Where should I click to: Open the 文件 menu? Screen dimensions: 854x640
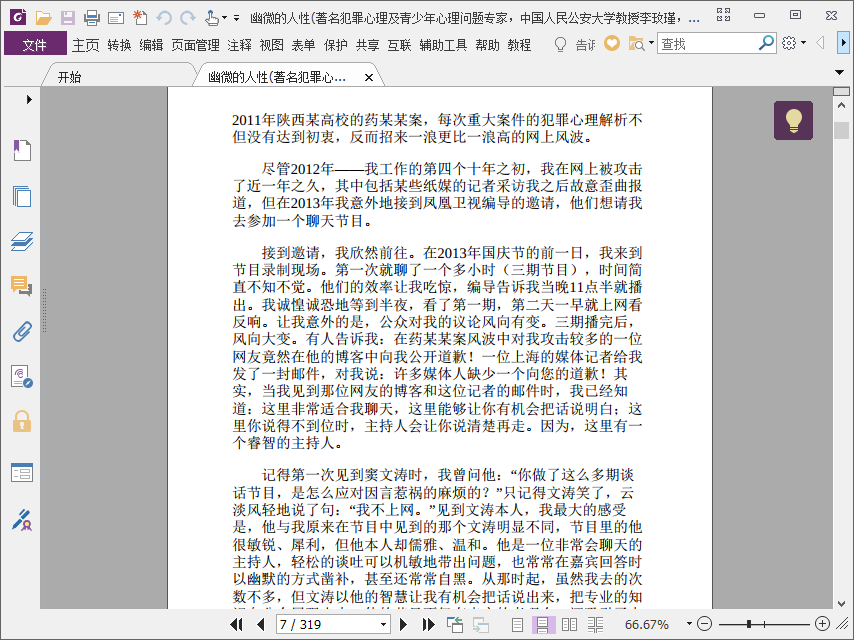35,45
